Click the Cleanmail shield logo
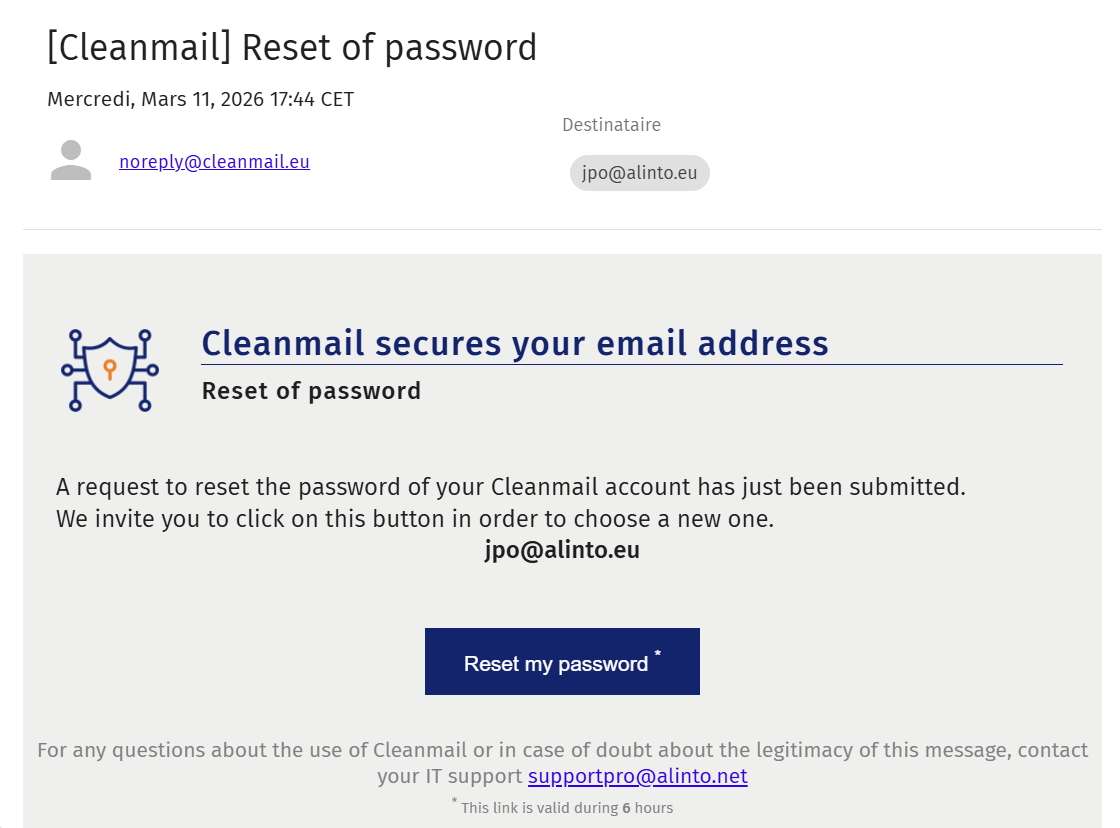Screen dimensions: 1120x828 (109, 370)
